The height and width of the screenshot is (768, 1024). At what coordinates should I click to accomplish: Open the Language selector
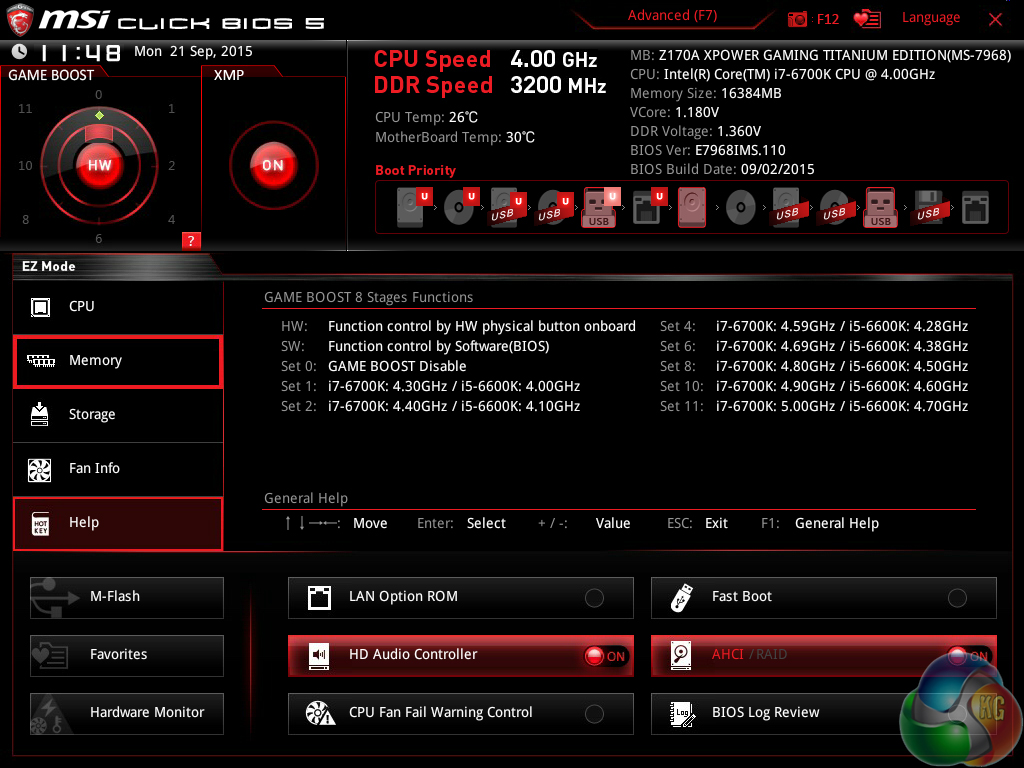tap(931, 18)
